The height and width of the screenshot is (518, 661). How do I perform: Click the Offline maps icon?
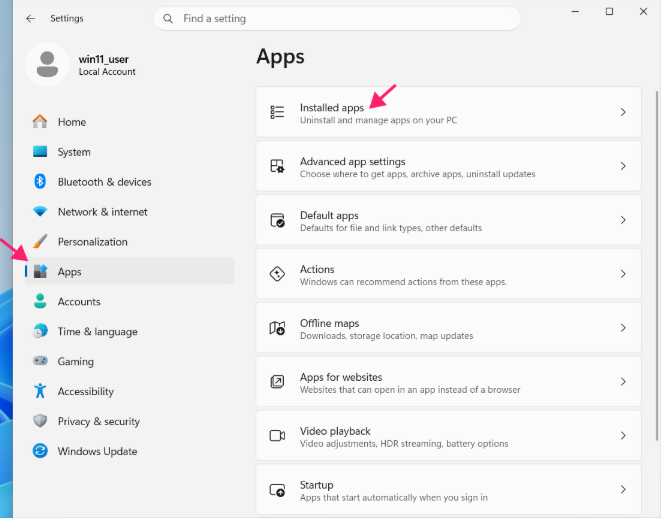click(277, 328)
